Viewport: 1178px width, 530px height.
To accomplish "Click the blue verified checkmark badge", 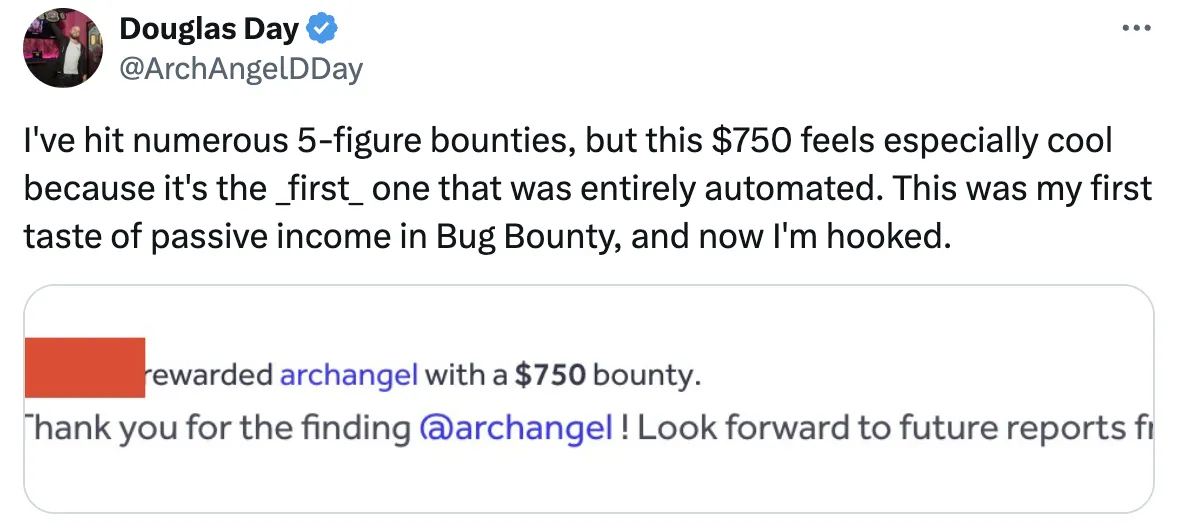I will 322,31.
